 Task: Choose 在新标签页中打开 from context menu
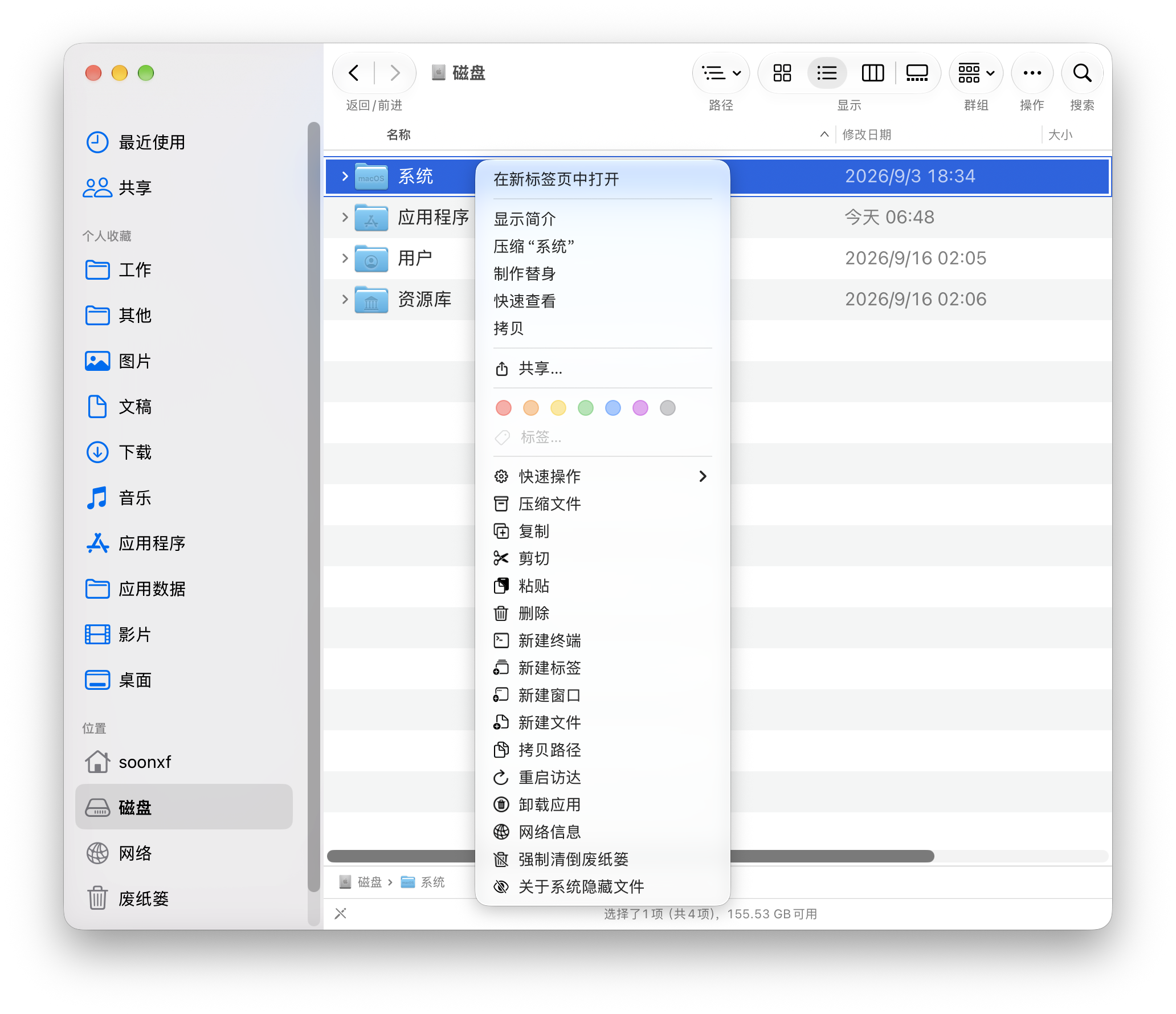(602, 179)
